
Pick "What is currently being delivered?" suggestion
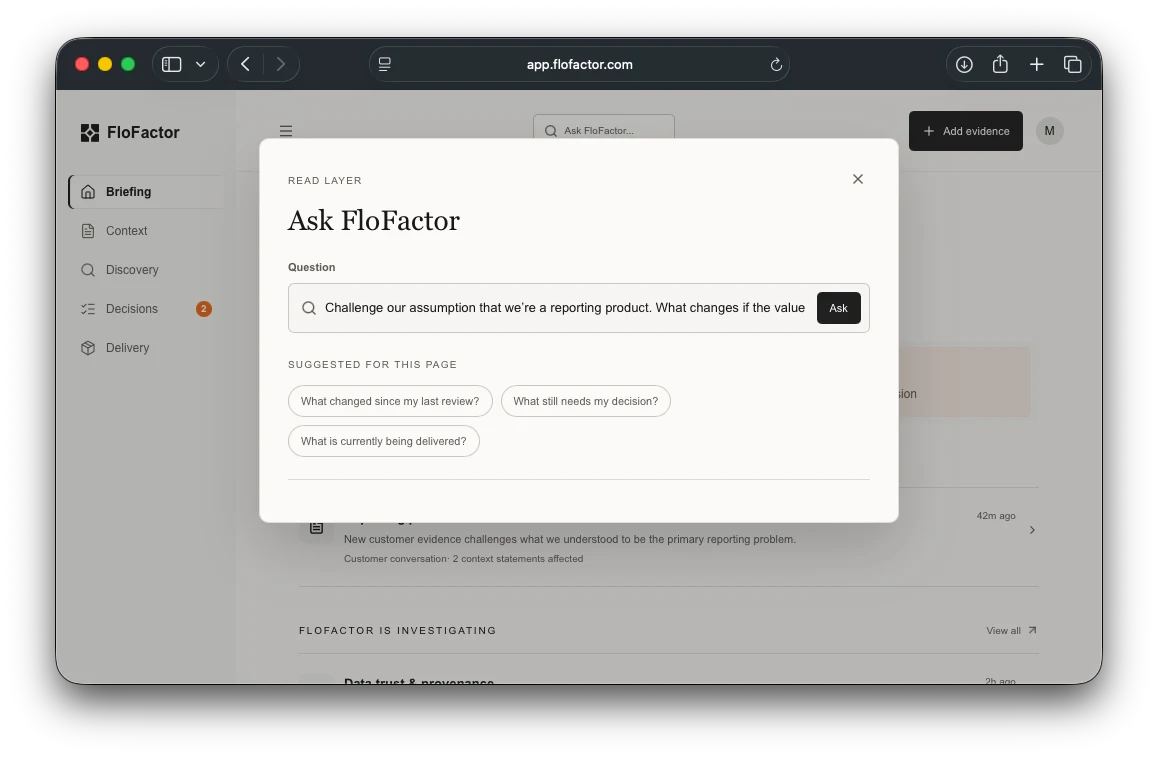click(x=383, y=441)
